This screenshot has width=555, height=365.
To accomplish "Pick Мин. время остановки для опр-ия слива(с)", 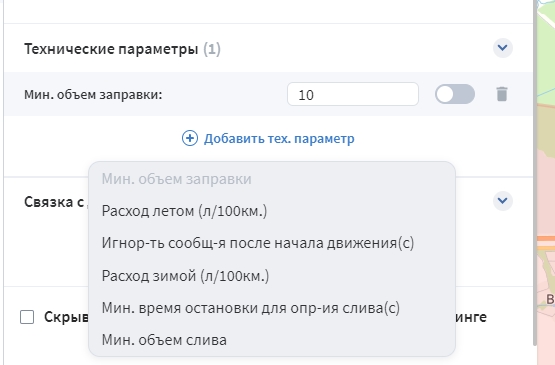I will [251, 308].
